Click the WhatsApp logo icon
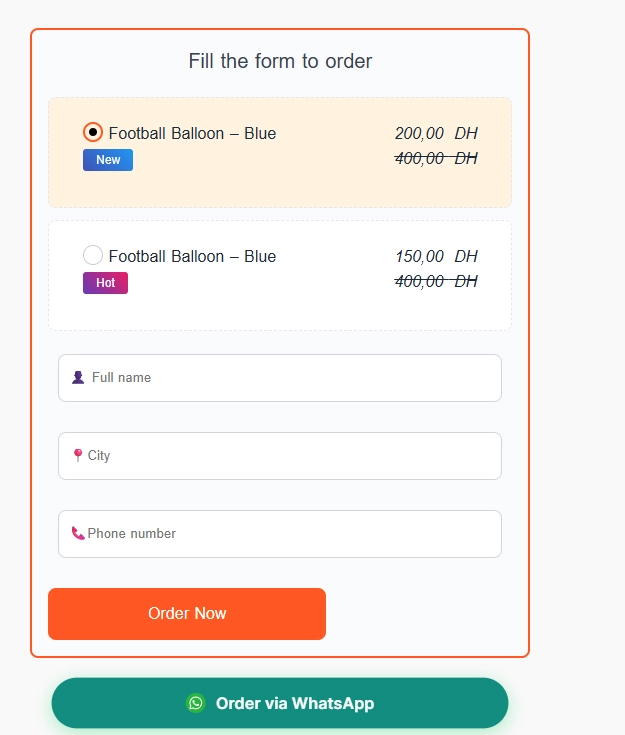 (195, 703)
